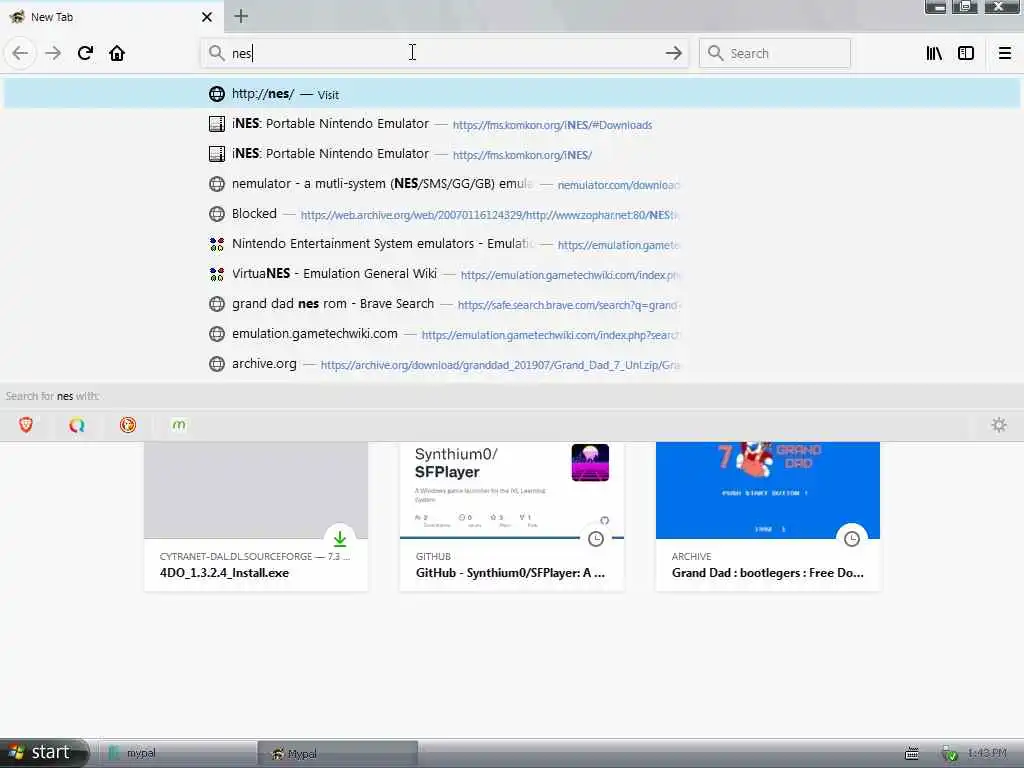Switch to the mypal taskbar item

point(176,753)
